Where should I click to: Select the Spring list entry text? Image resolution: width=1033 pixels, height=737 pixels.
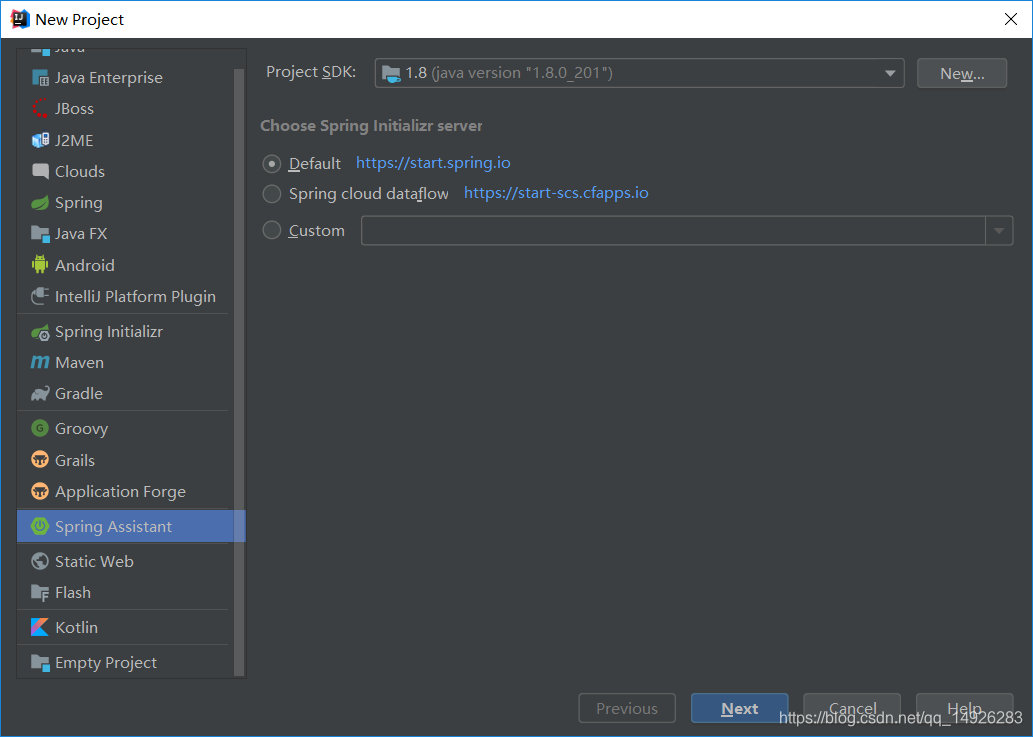point(79,203)
